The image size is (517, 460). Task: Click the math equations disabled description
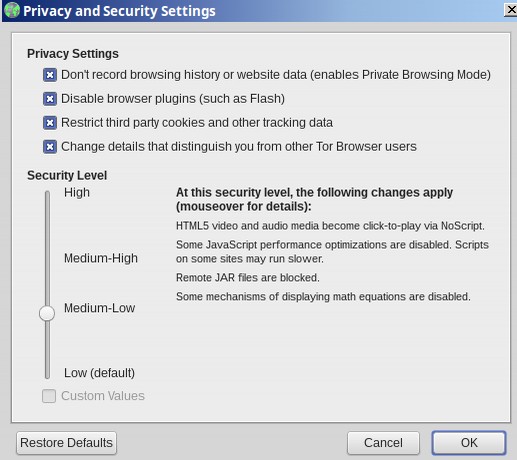pos(323,297)
